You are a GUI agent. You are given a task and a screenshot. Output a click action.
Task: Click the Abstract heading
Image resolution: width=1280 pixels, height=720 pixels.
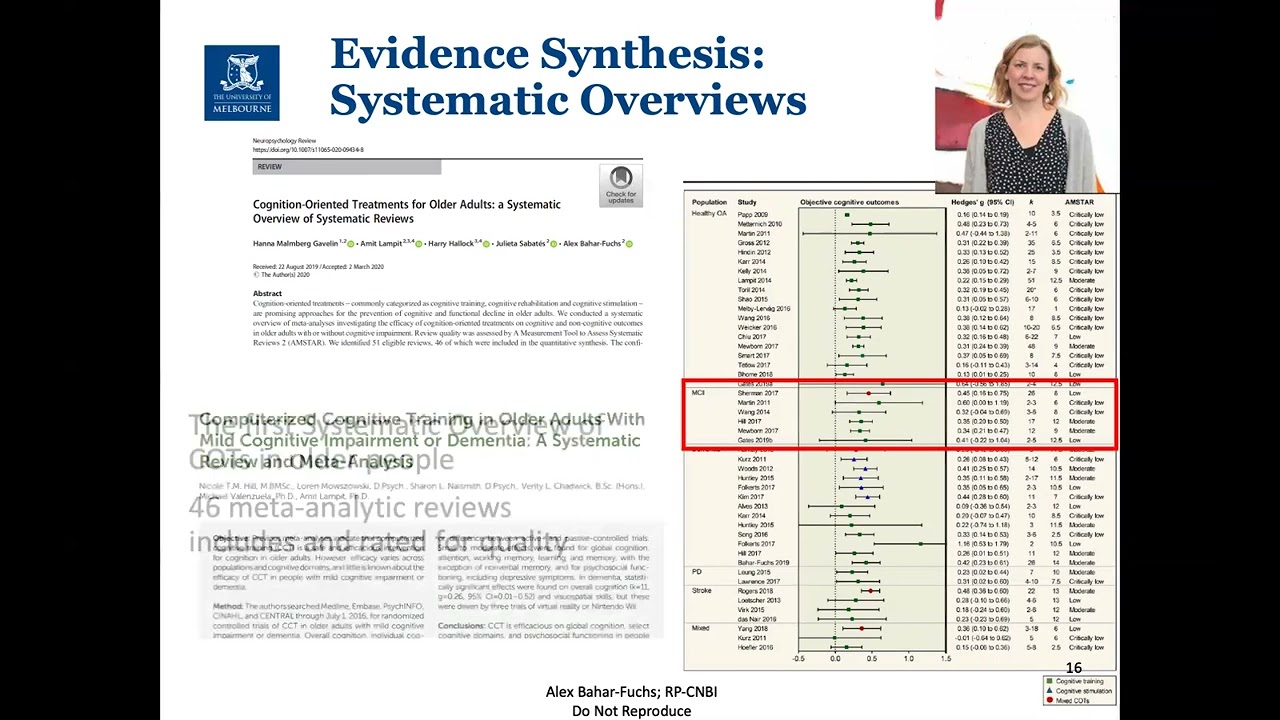tap(267, 294)
